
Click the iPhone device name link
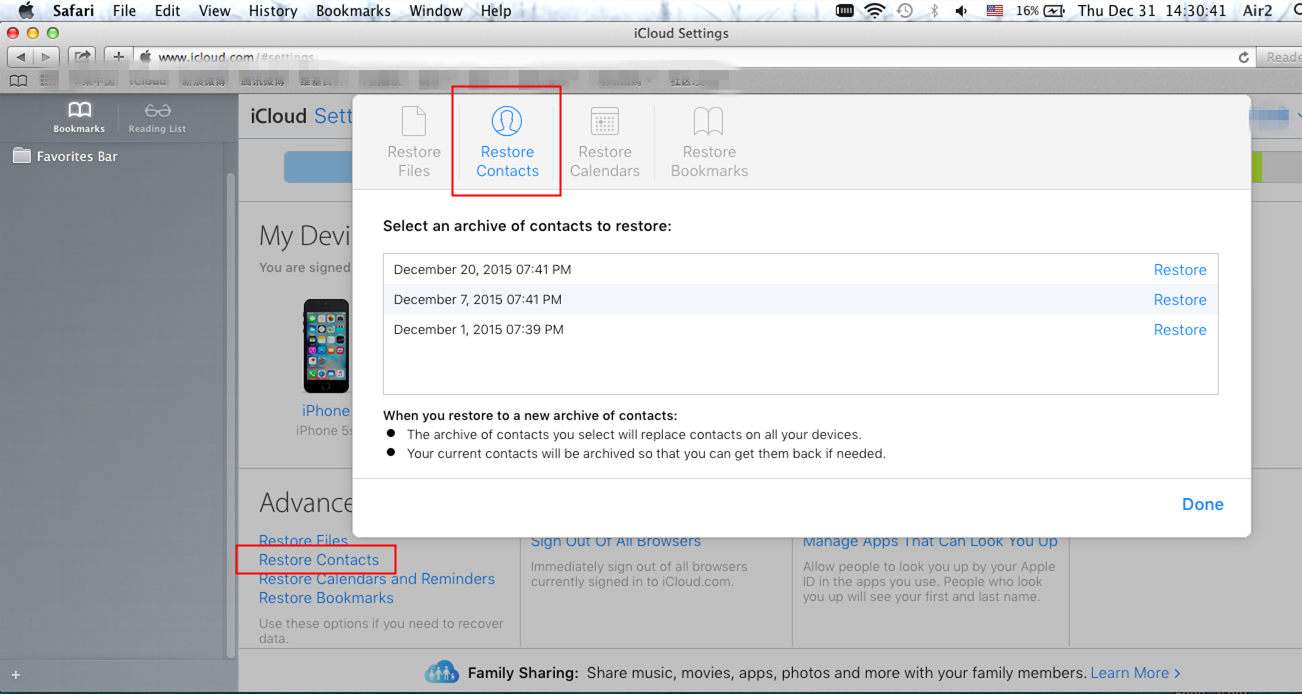pos(326,411)
